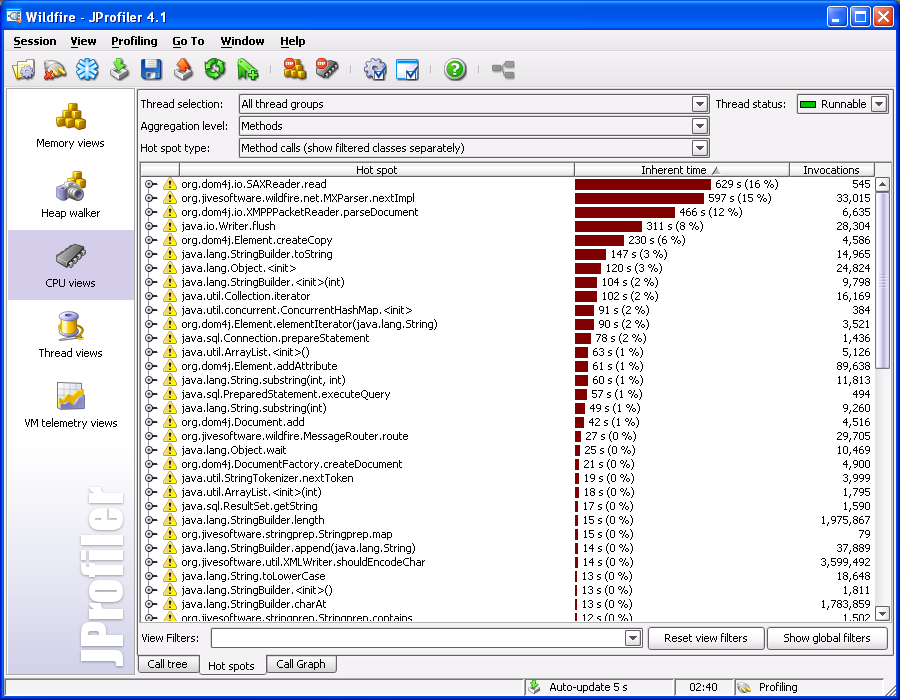
Task: Open the Help menu
Action: pos(293,41)
